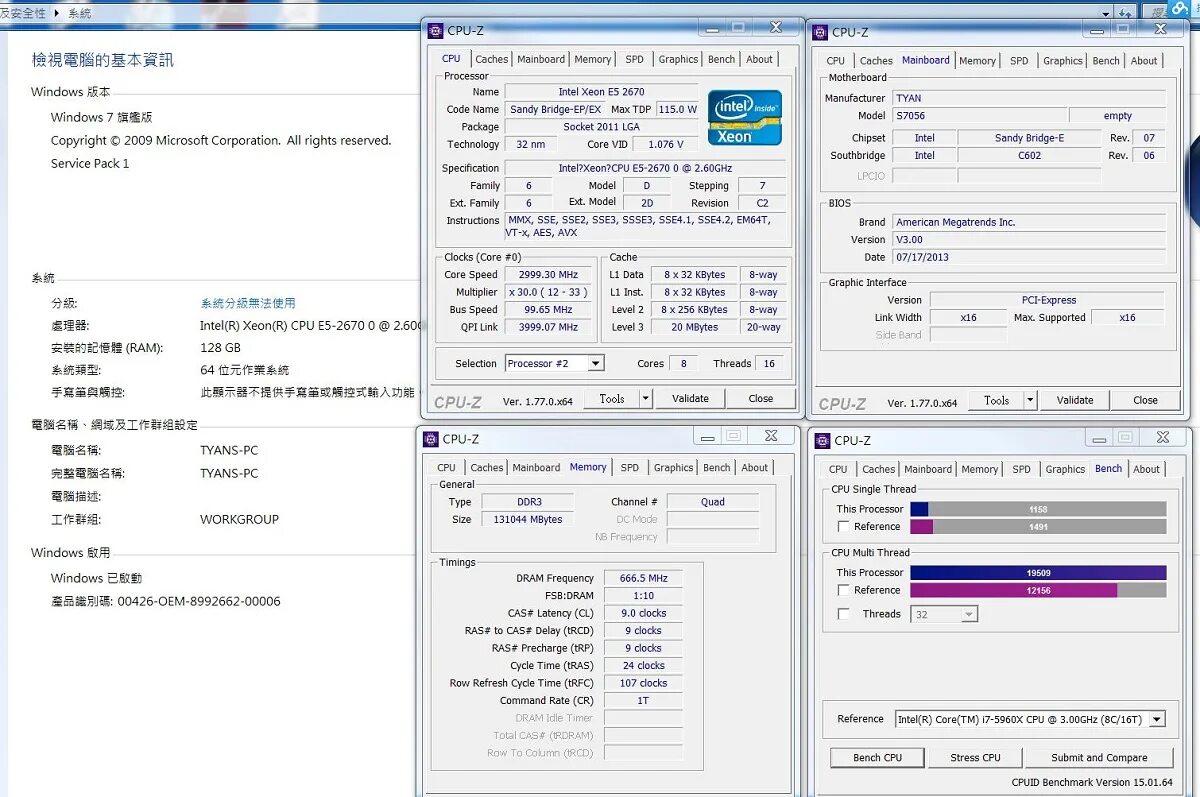Click This Processor multi thread bar 19509
This screenshot has height=797, width=1200.
1038,573
